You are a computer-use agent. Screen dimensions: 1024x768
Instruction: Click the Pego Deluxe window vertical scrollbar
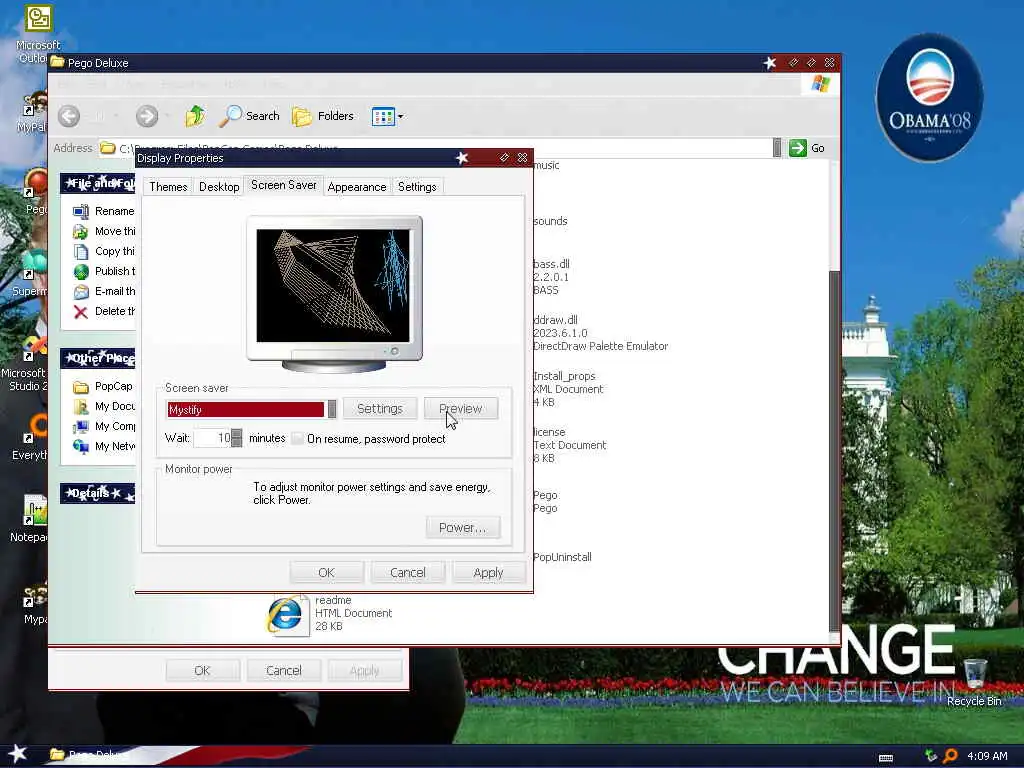[x=834, y=451]
